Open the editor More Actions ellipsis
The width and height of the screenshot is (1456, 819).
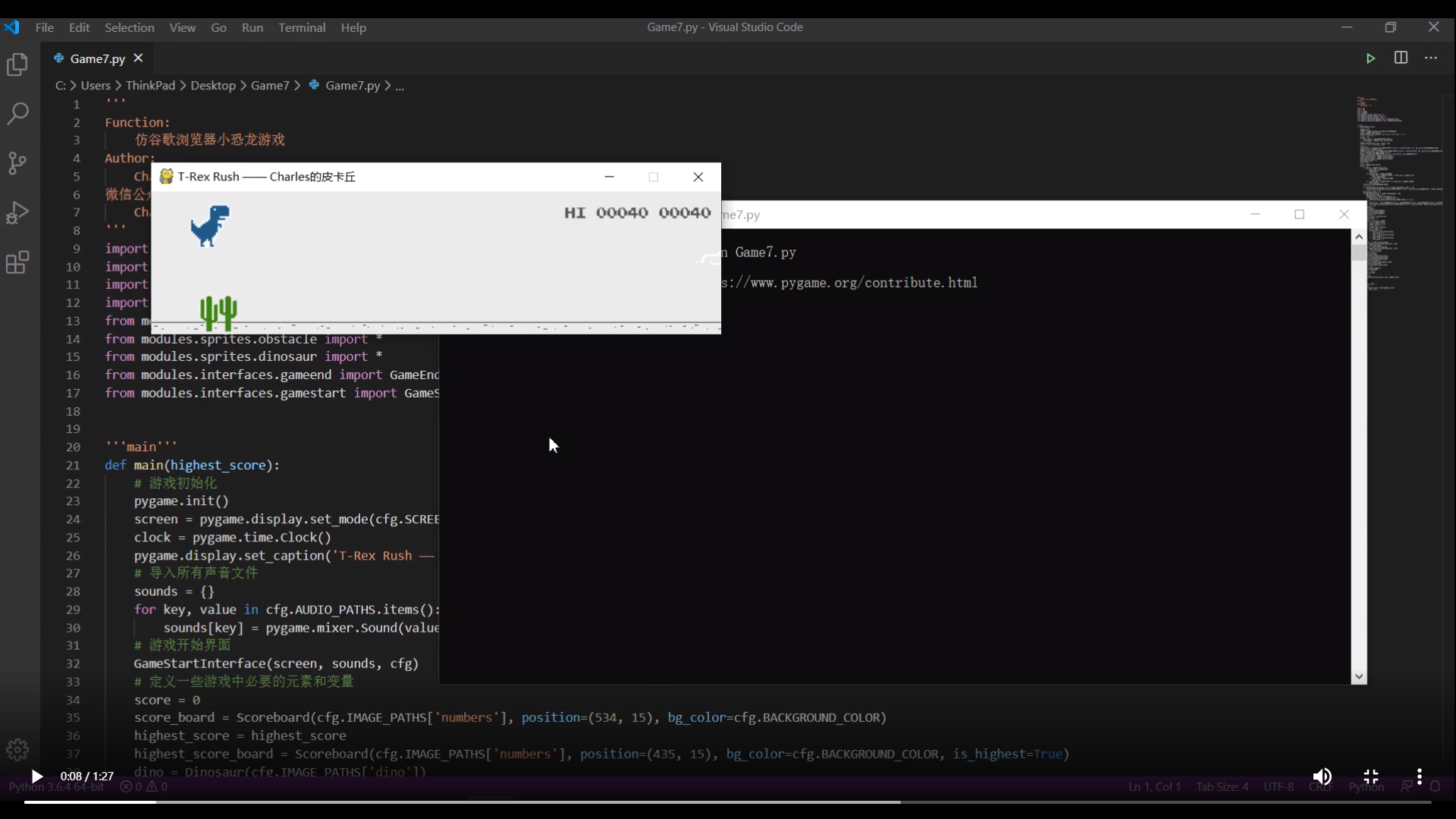coord(1431,58)
